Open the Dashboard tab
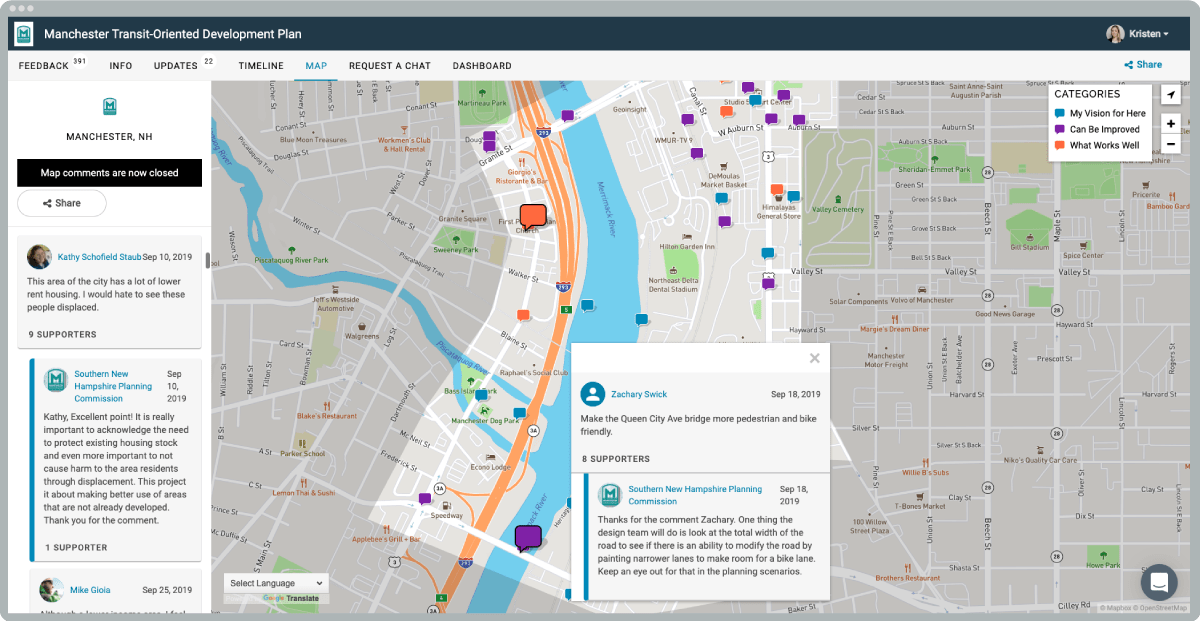 pos(482,65)
